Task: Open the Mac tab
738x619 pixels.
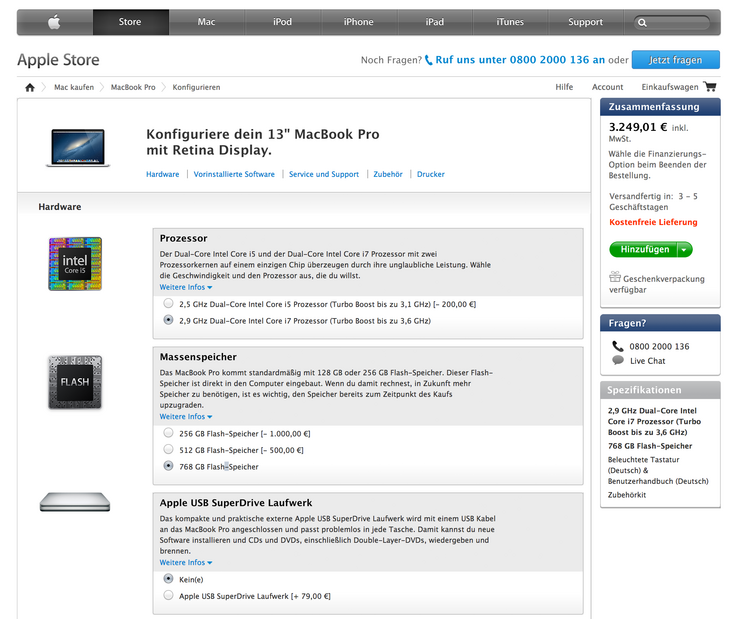Action: (x=207, y=22)
